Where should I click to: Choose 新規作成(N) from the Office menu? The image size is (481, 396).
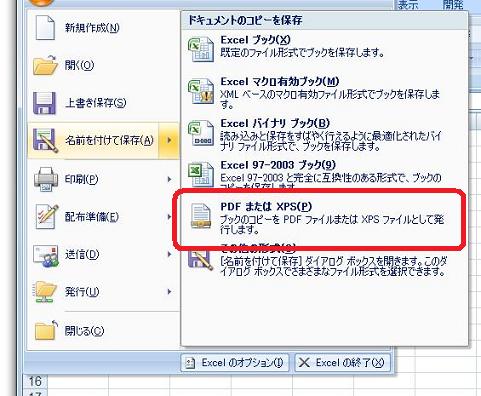coord(103,28)
